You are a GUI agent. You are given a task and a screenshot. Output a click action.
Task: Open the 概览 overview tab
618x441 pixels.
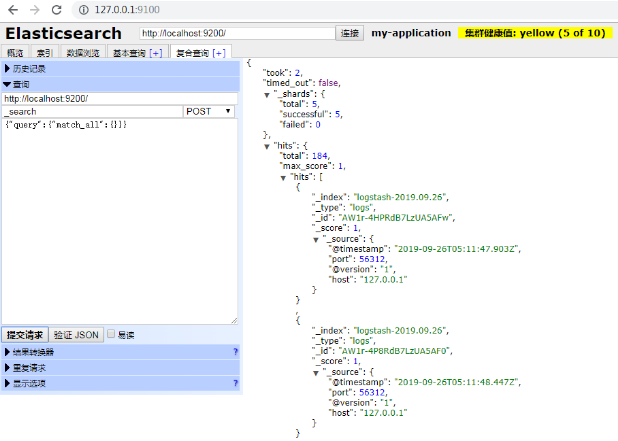coord(15,53)
